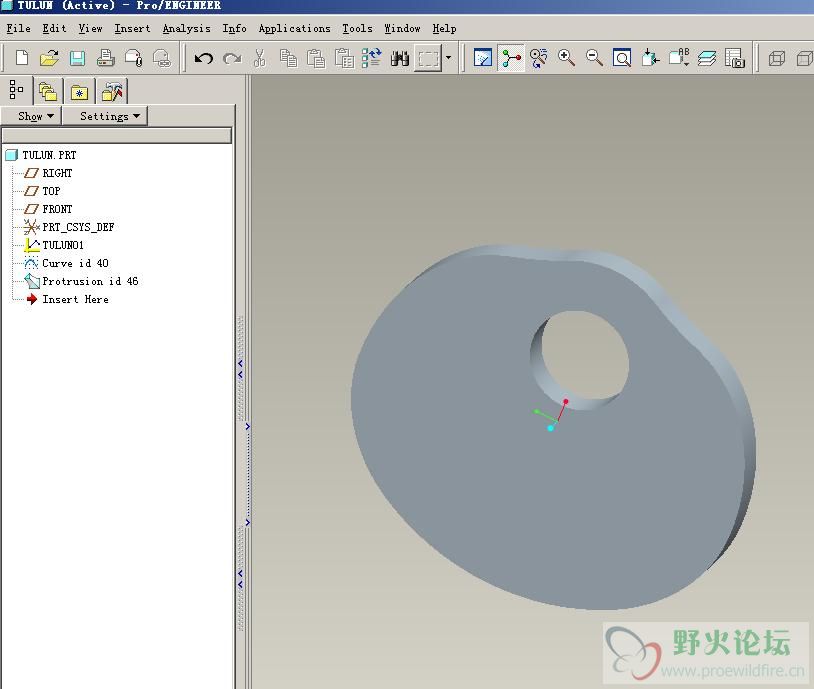
Task: Repaint the screen view
Action: point(483,58)
